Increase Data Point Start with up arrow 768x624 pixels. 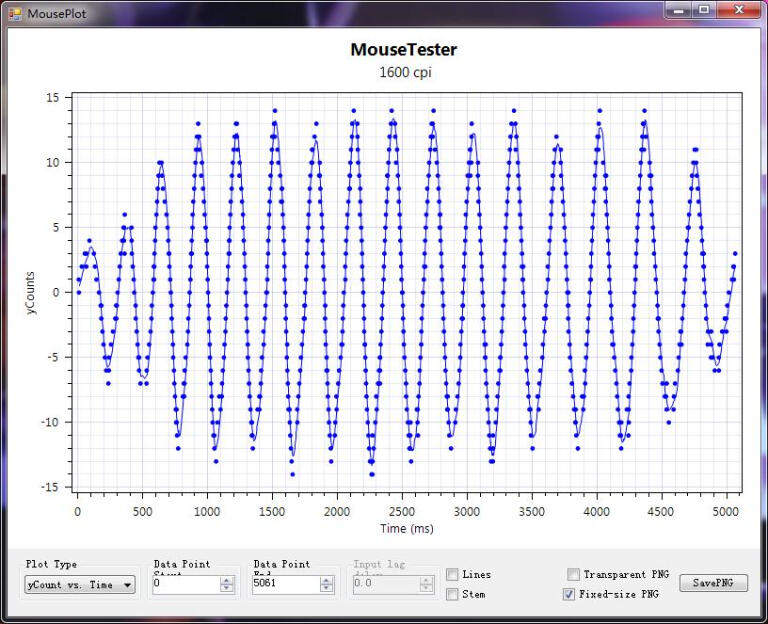click(227, 580)
